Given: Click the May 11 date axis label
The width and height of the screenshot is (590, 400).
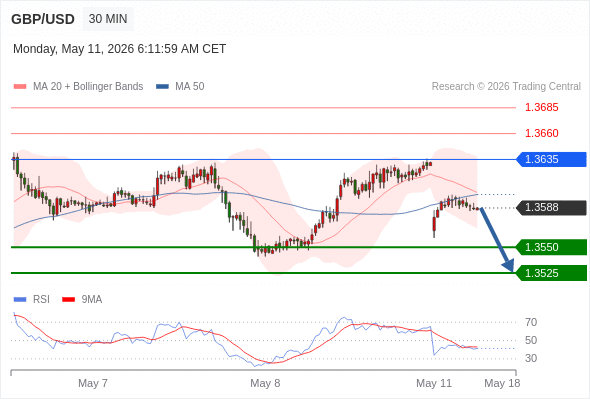Looking at the screenshot, I should pyautogui.click(x=434, y=383).
